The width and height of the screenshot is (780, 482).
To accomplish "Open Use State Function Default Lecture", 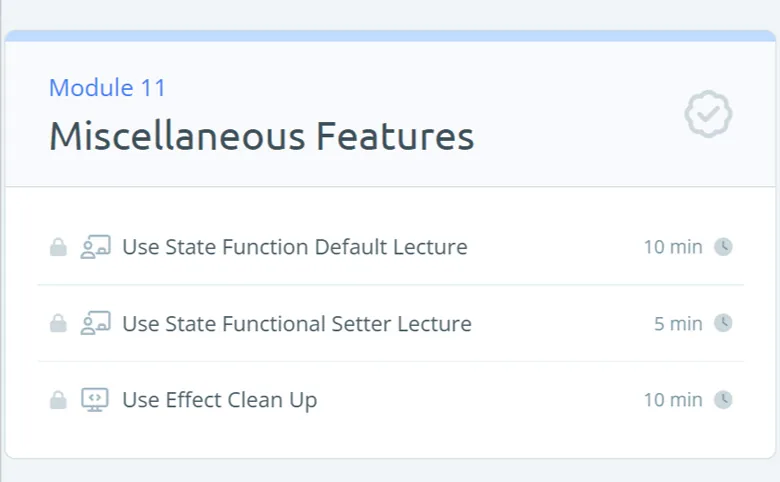I will pyautogui.click(x=294, y=247).
